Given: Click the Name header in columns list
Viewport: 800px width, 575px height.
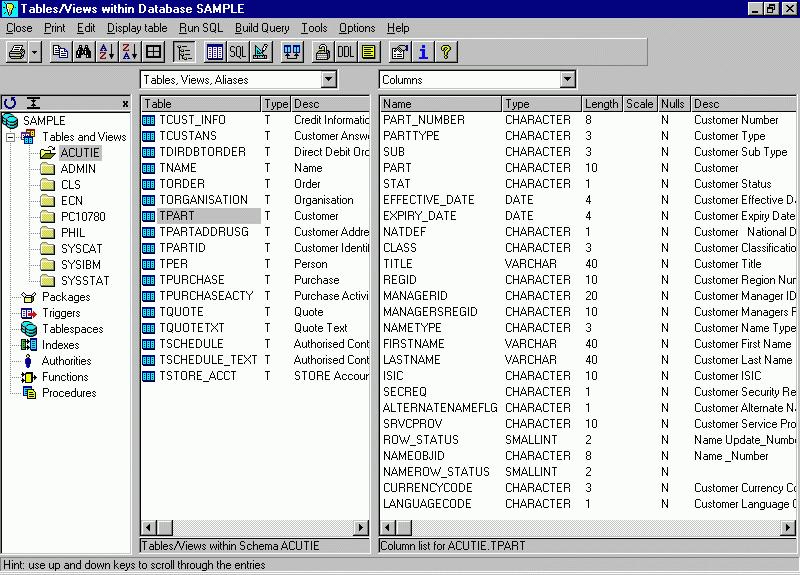Looking at the screenshot, I should coord(441,104).
